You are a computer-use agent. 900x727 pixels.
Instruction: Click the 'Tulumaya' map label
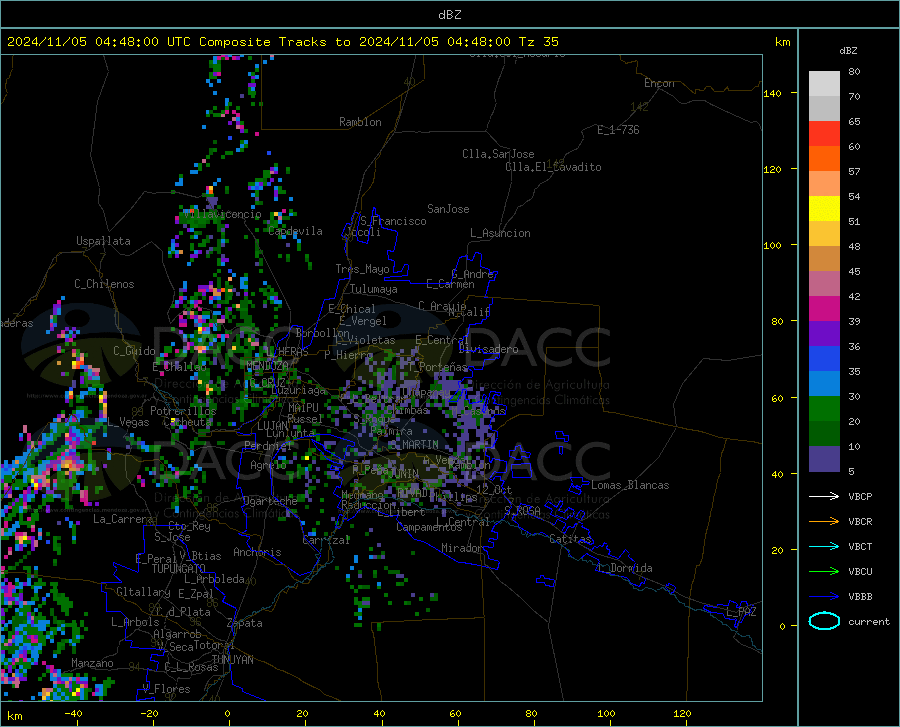pos(373,289)
